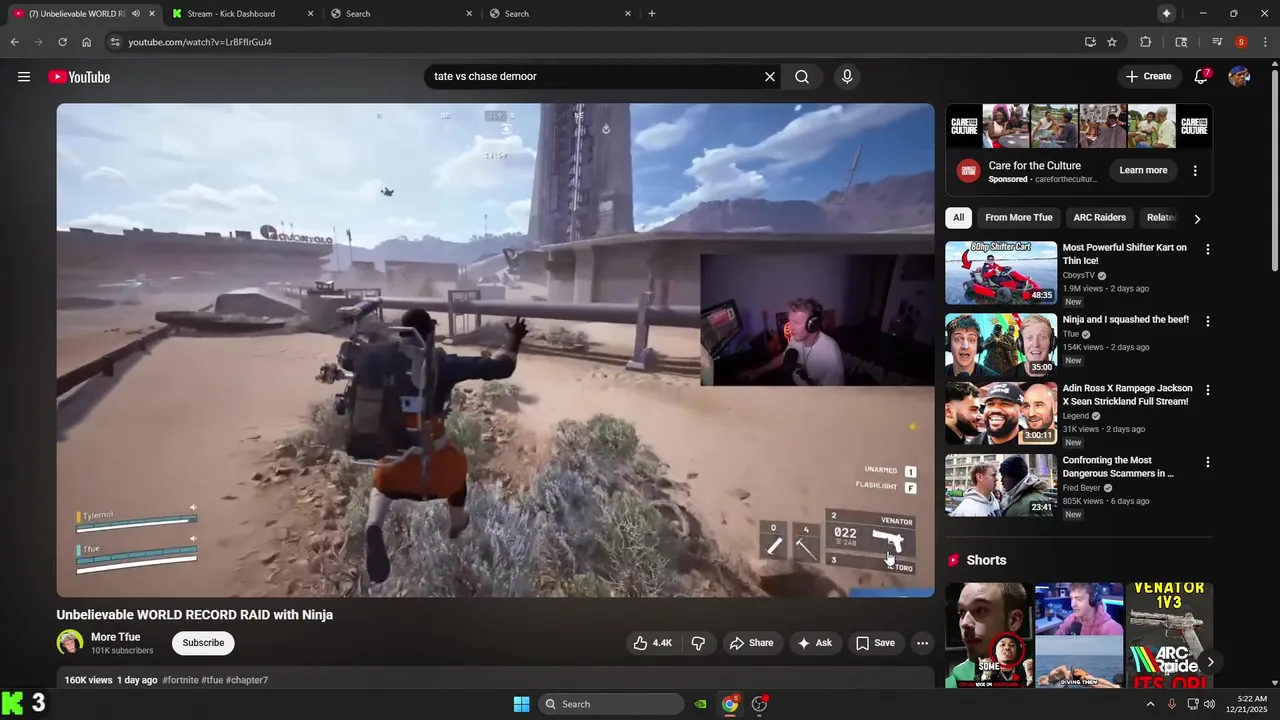
Task: Open options for Dangerous Scammers video
Action: 1207,462
